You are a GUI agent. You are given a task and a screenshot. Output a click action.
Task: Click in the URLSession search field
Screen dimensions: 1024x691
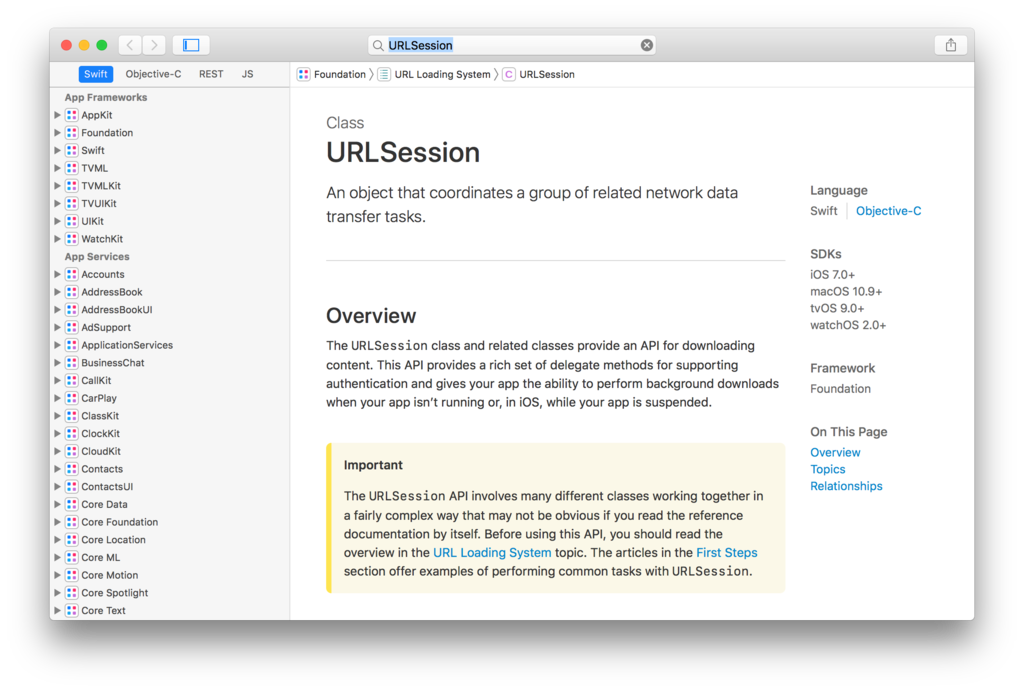(512, 45)
